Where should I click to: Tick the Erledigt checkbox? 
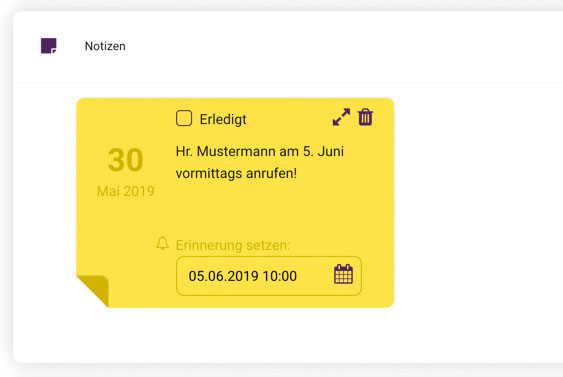[x=184, y=118]
